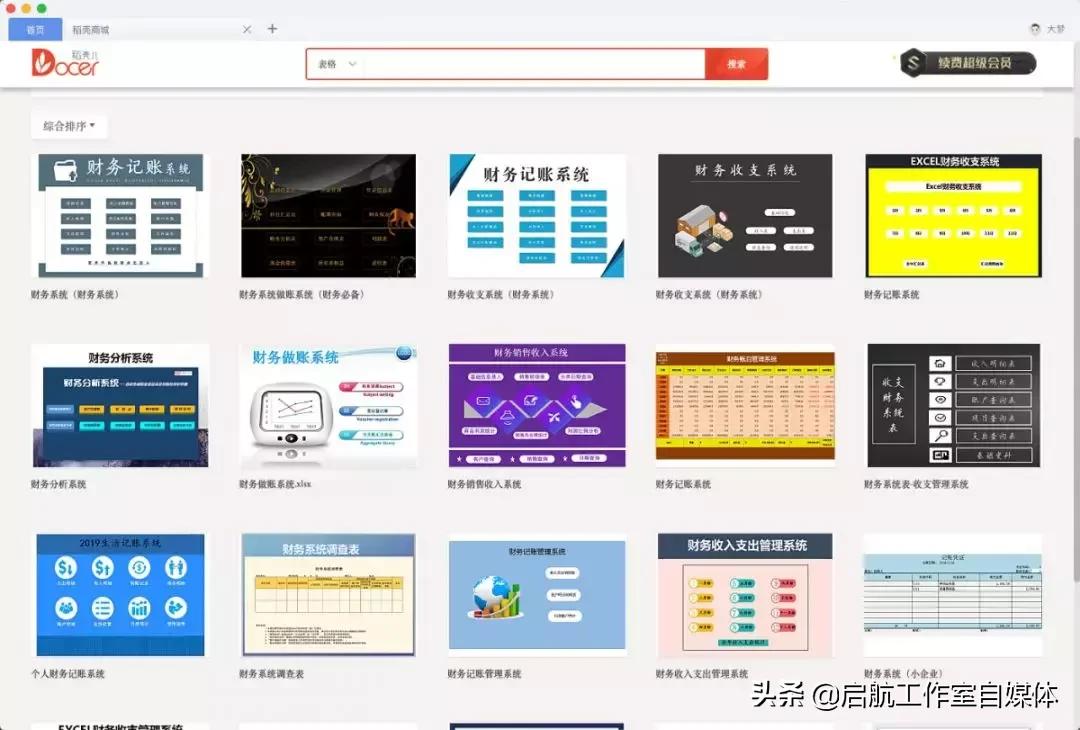Open the yellow EXCEL财务收支系统 template thumbnail

click(952, 215)
